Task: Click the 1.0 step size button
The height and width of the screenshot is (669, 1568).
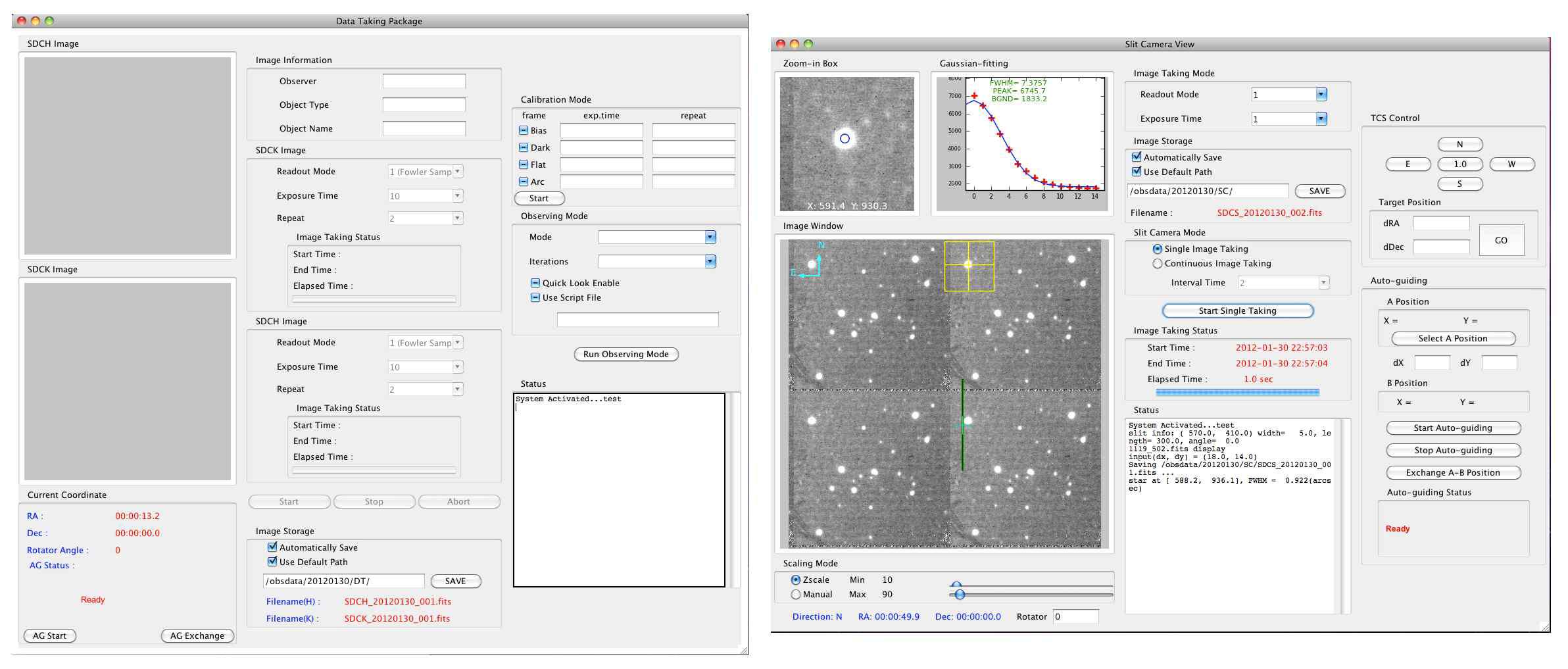Action: pos(1460,164)
